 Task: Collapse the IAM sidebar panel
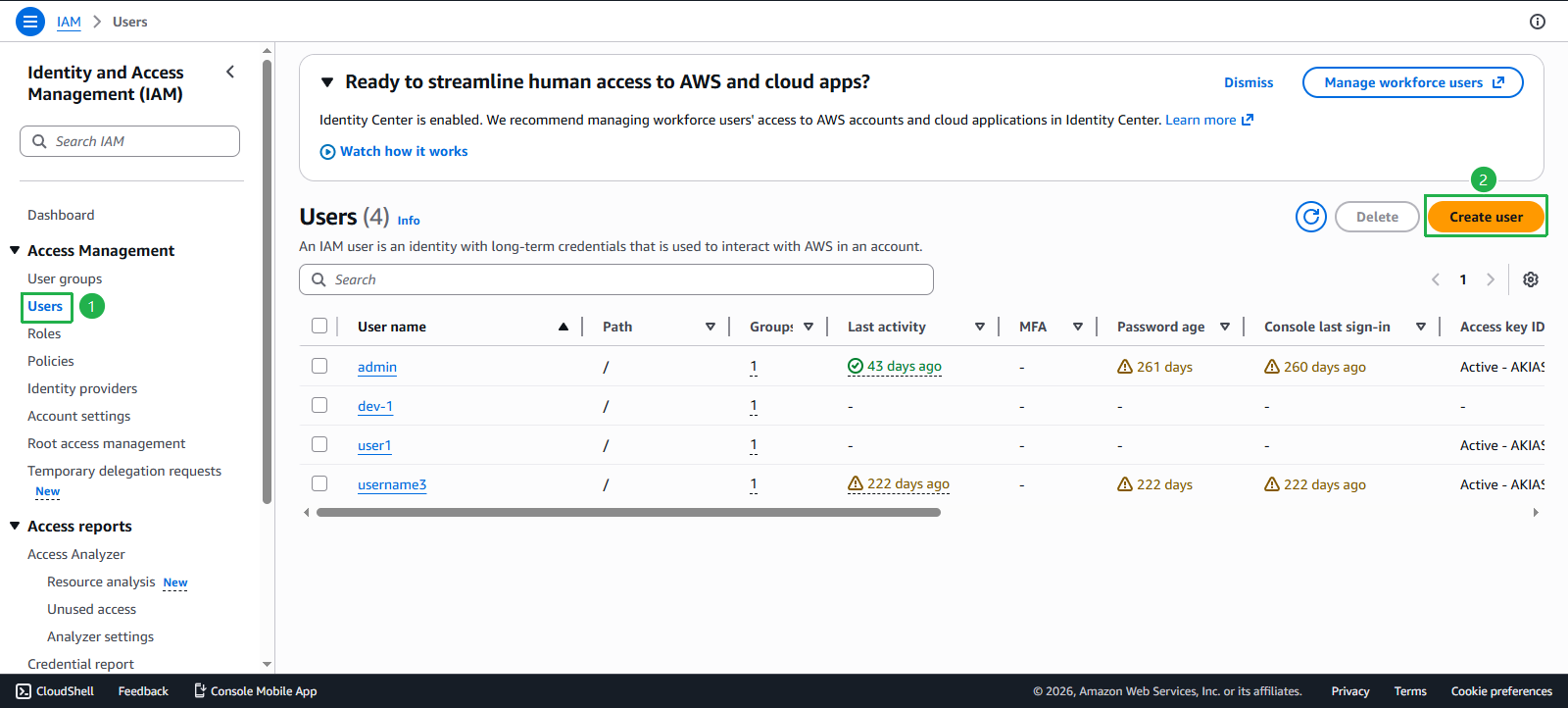[x=230, y=72]
